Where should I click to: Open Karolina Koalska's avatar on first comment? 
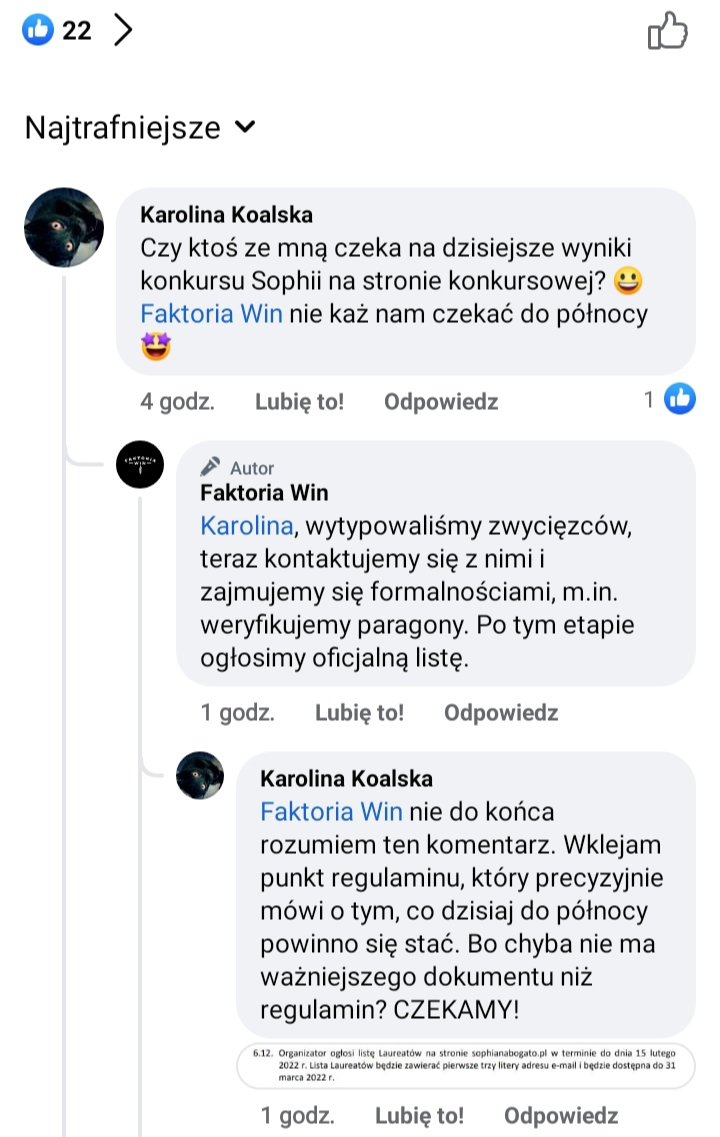point(64,228)
